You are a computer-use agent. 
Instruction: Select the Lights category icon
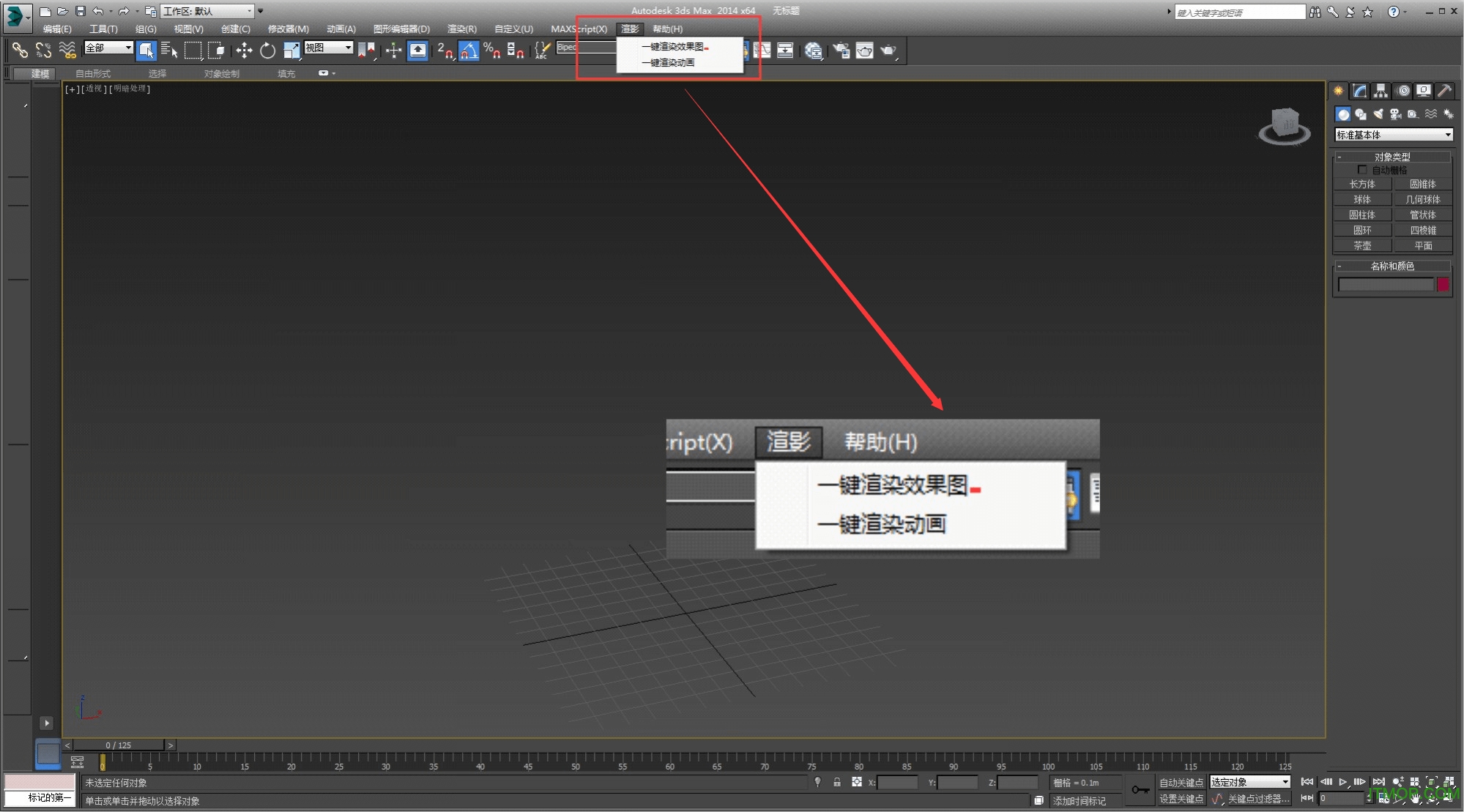pyautogui.click(x=1378, y=114)
